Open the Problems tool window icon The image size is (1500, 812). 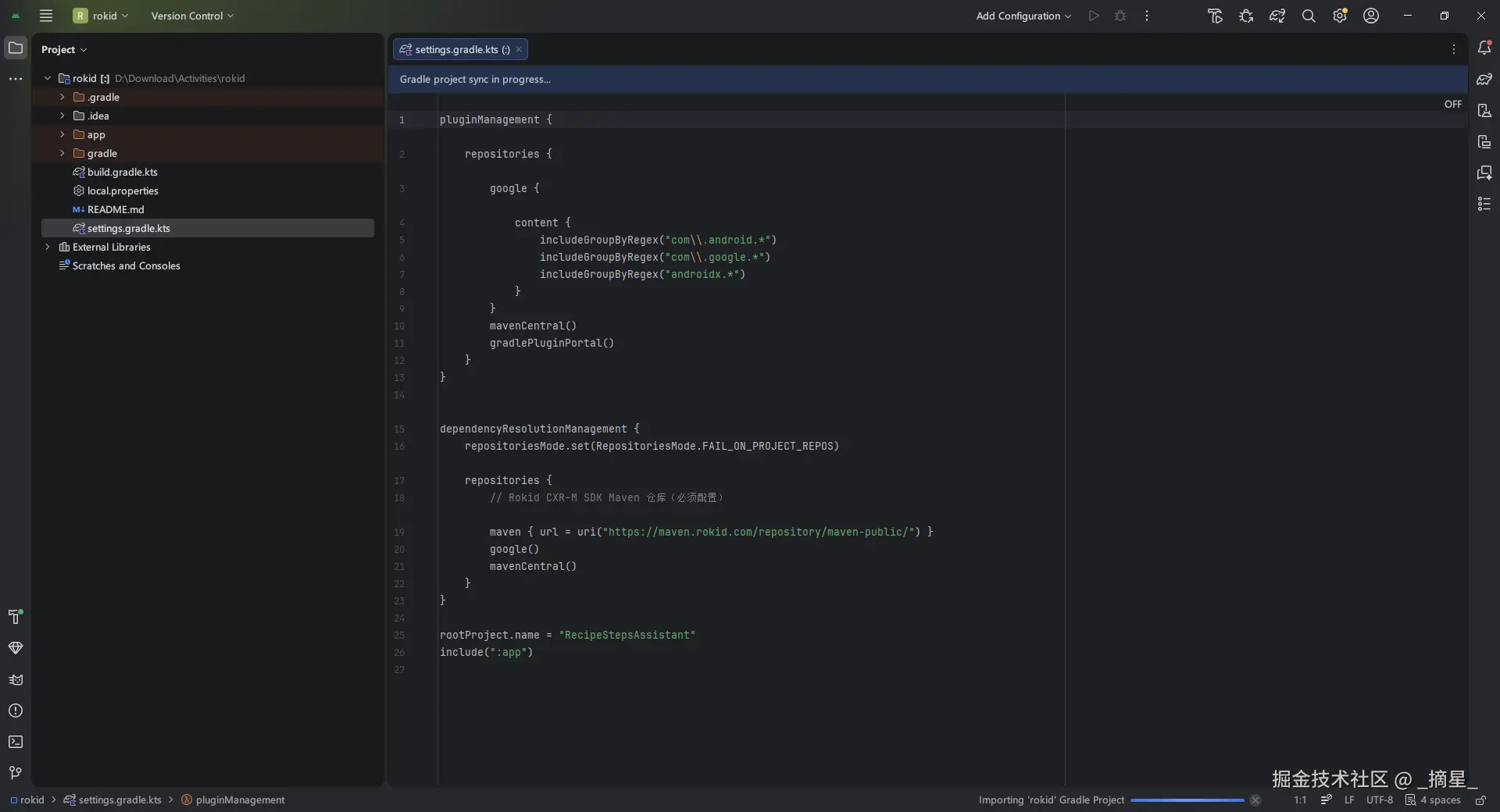(x=16, y=710)
